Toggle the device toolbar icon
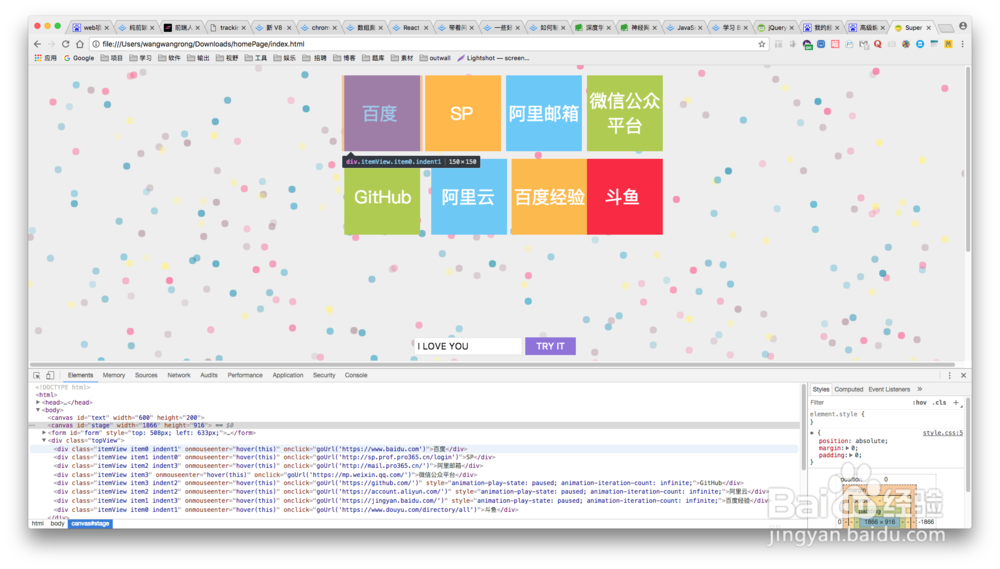 pos(50,376)
